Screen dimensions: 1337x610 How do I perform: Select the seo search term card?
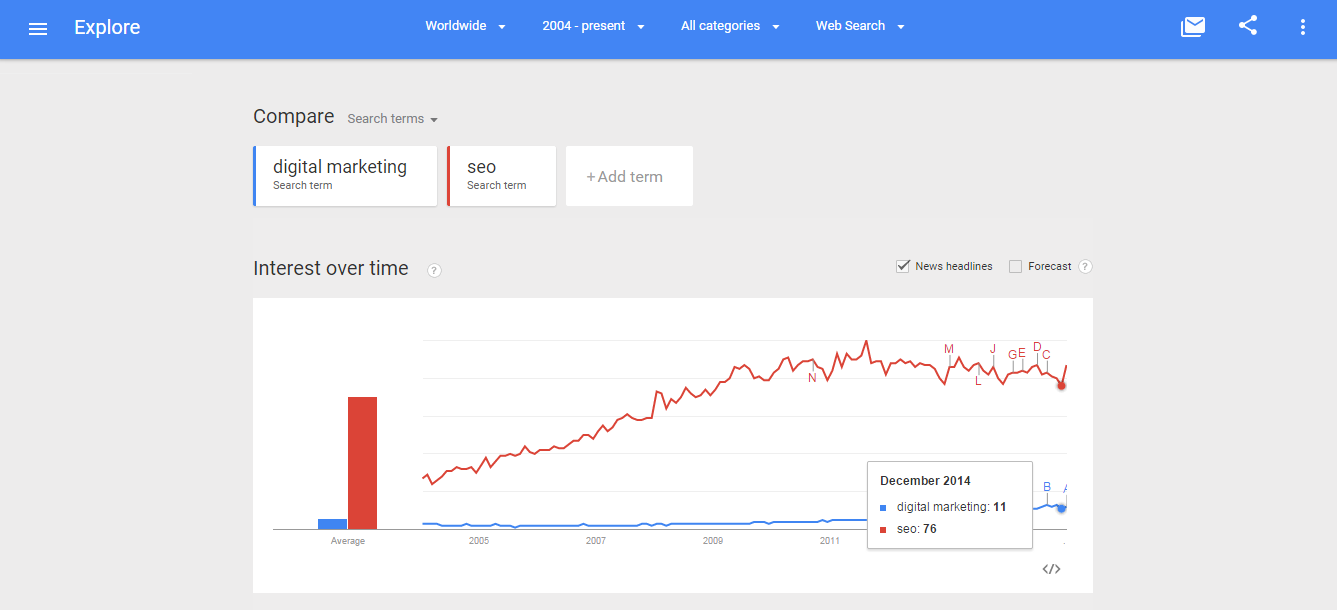[501, 176]
